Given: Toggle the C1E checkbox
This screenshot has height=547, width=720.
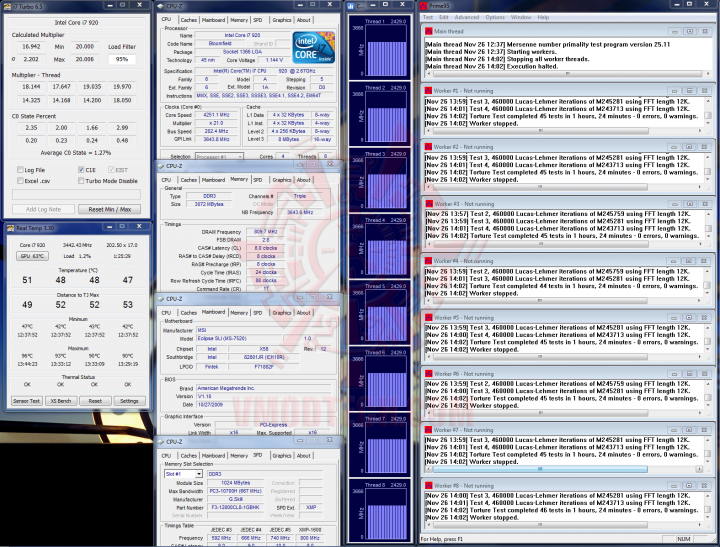Looking at the screenshot, I should [x=81, y=170].
